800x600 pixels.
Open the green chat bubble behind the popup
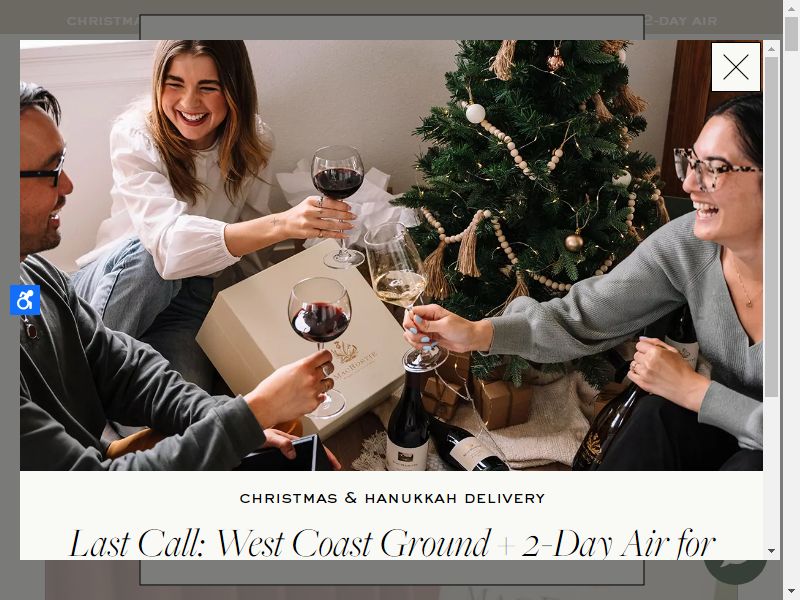pyautogui.click(x=735, y=571)
